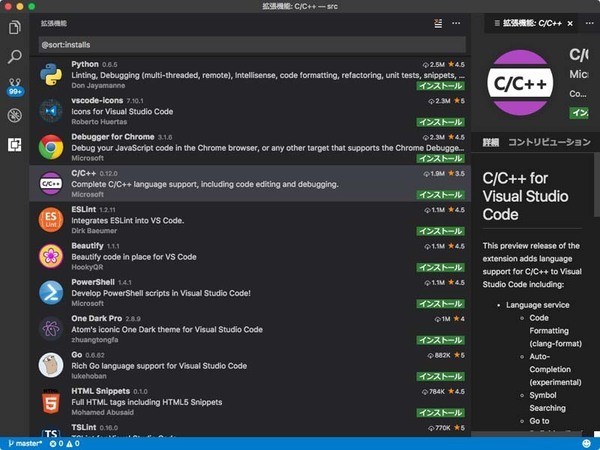Click publisher name zhuangtongfa
The width and height of the screenshot is (600, 450).
point(95,340)
